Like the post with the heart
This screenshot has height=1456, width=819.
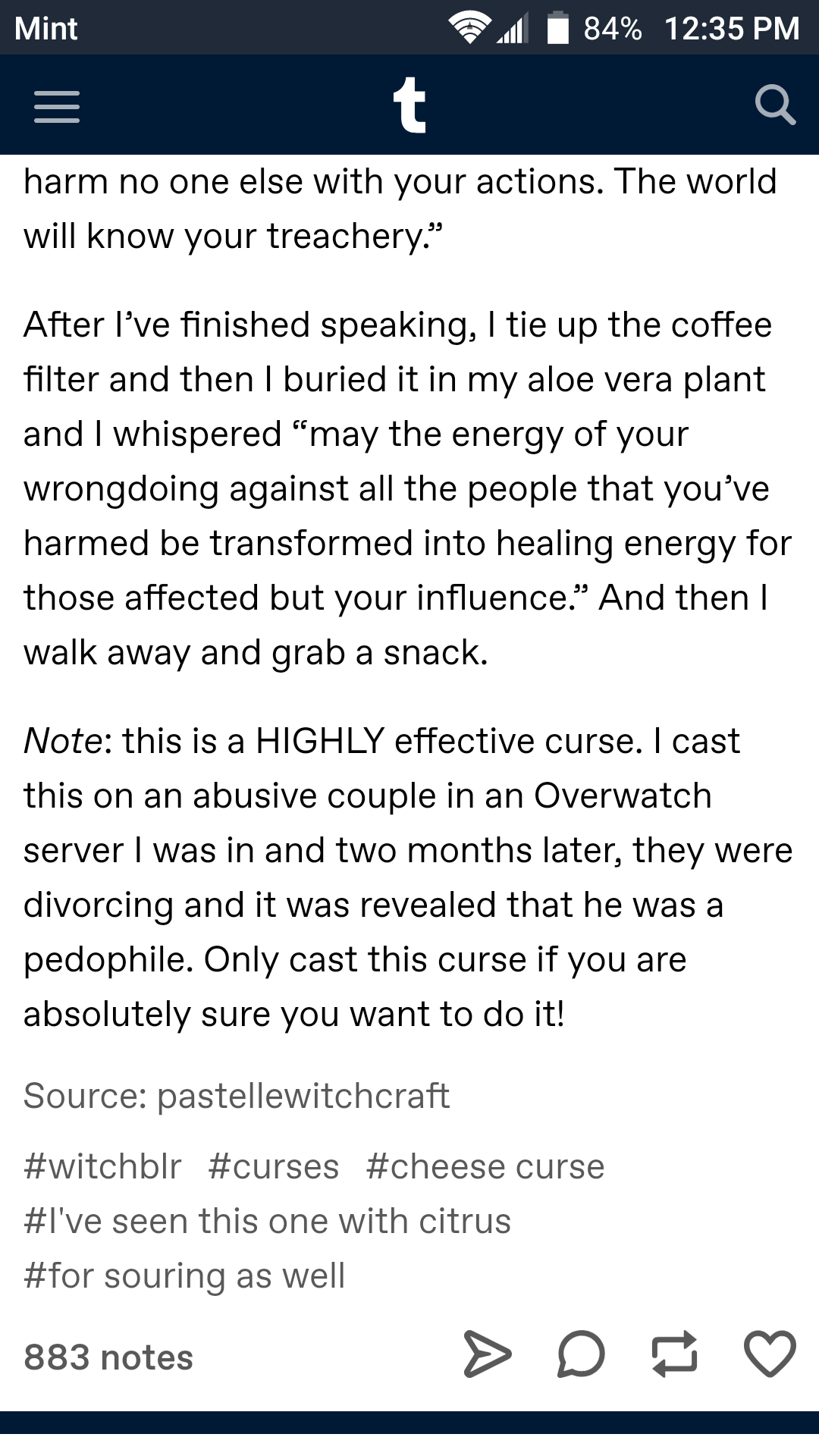(770, 1354)
